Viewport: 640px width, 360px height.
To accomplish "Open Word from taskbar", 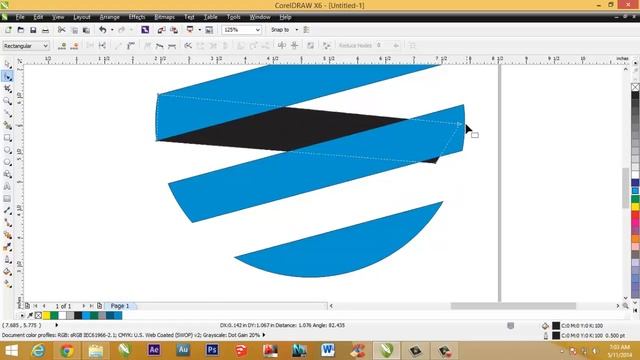I will pyautogui.click(x=327, y=350).
